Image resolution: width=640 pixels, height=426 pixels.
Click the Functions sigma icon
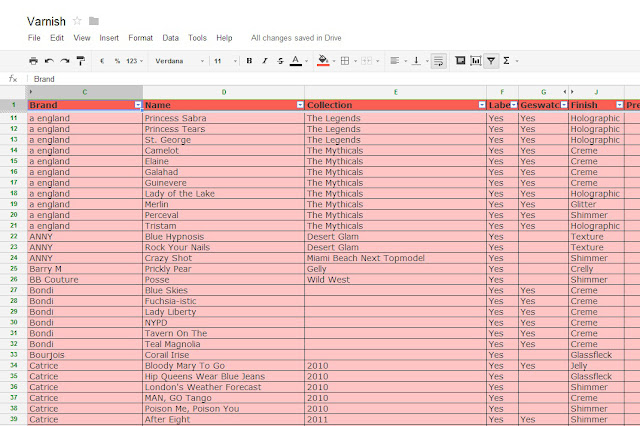506,61
